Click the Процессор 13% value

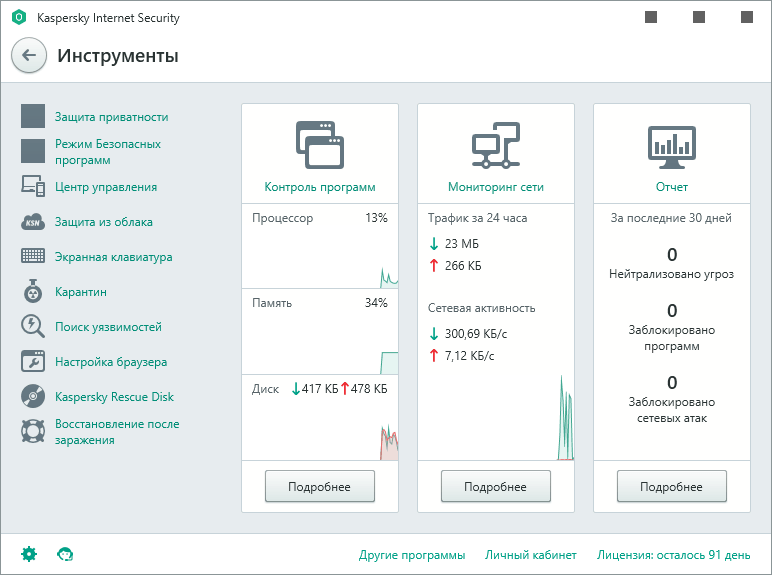click(x=376, y=218)
